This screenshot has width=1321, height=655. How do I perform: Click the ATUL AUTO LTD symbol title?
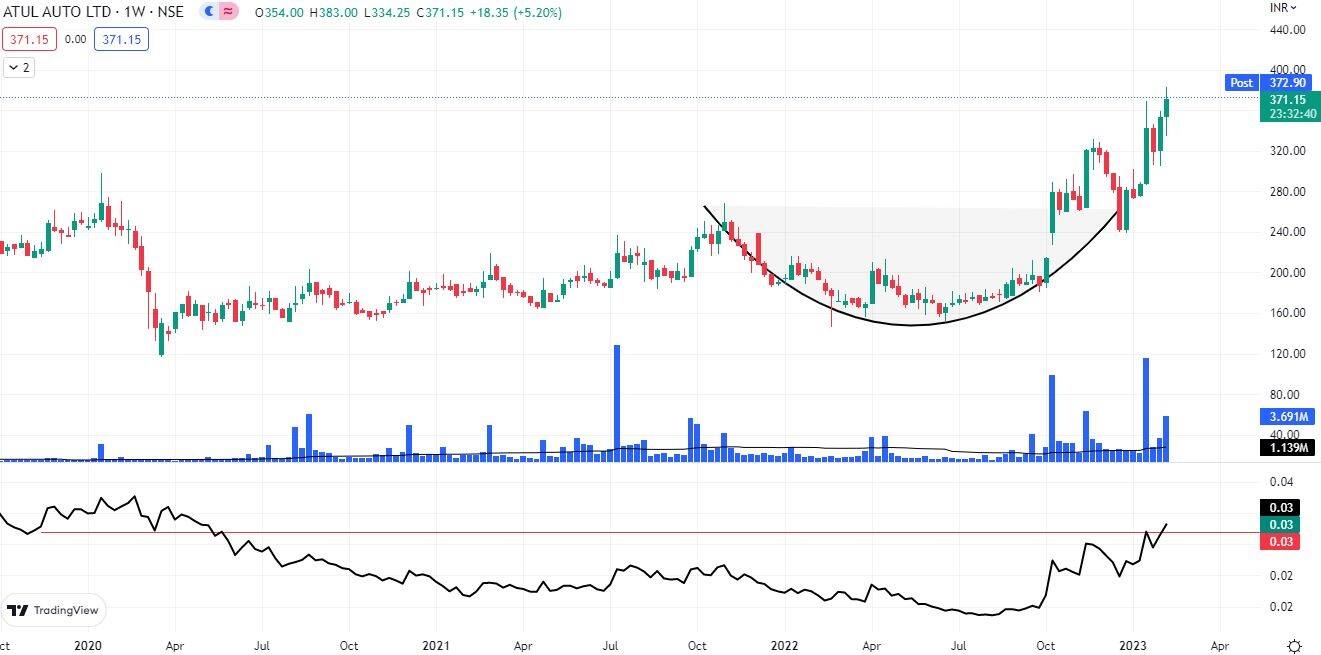point(50,12)
